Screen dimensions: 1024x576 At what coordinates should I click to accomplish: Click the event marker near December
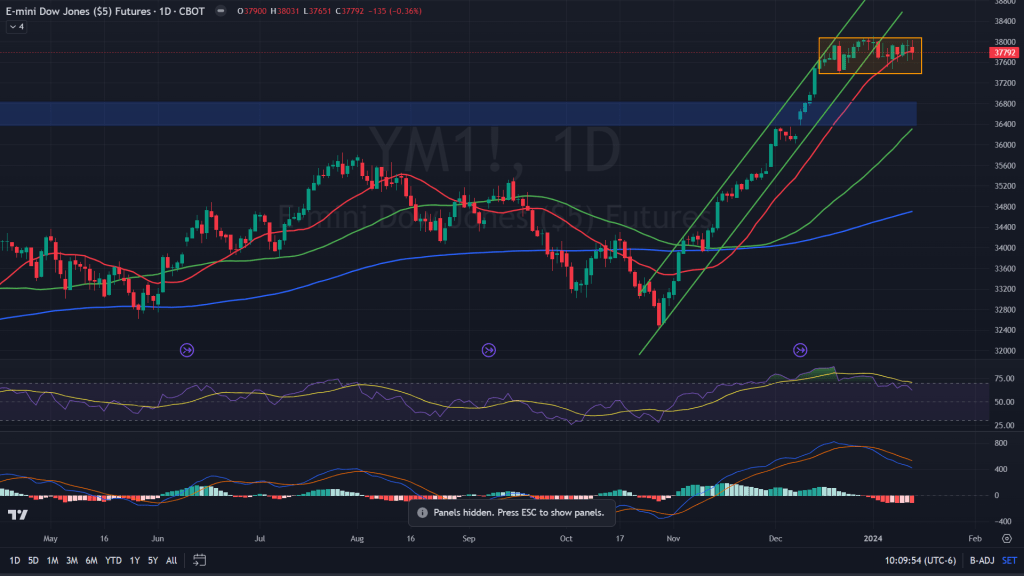[800, 350]
